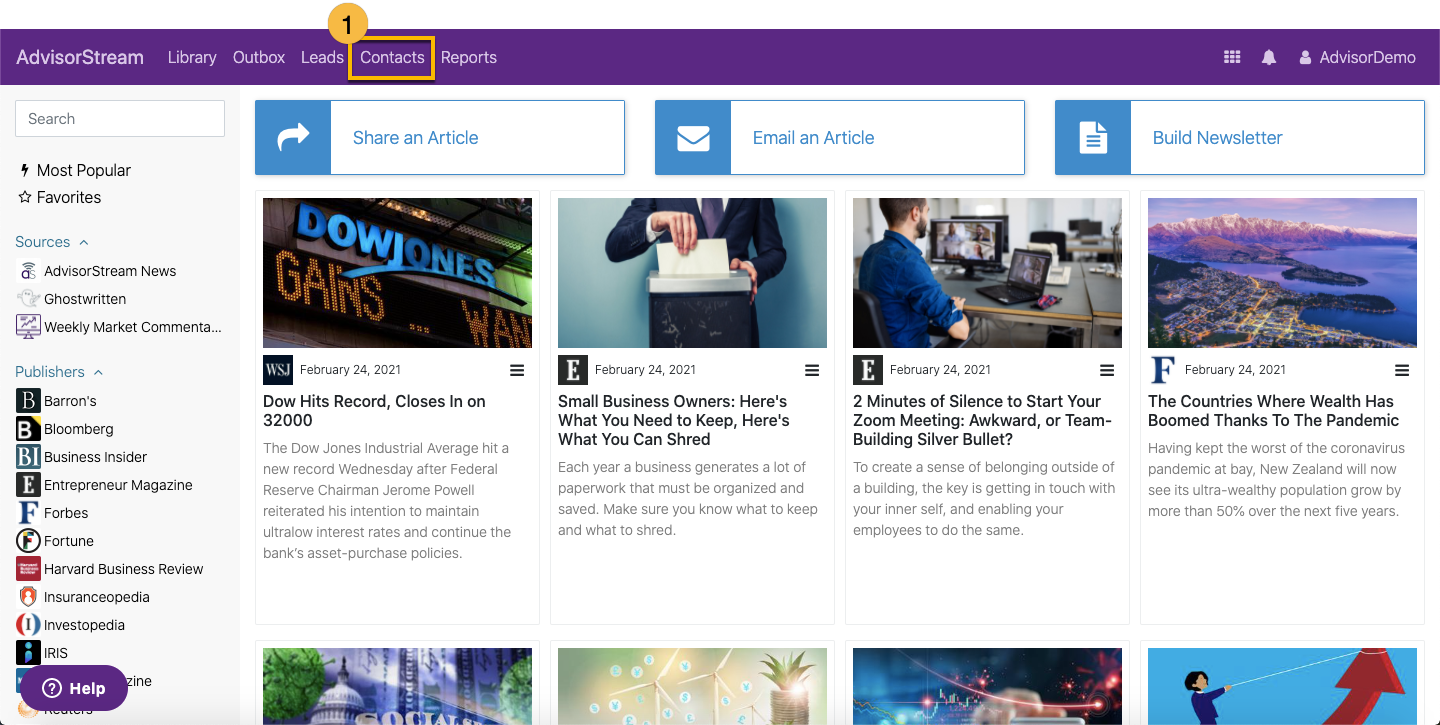Image resolution: width=1440 pixels, height=725 pixels.
Task: Open Small Business Owners headline
Action: 673,420
